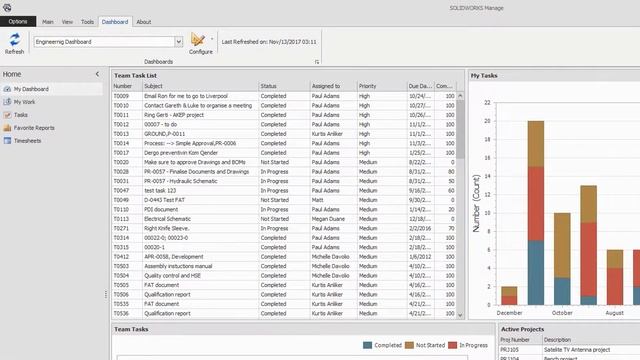
Task: Click the Engineering Dashboard selection field
Action: [104, 42]
